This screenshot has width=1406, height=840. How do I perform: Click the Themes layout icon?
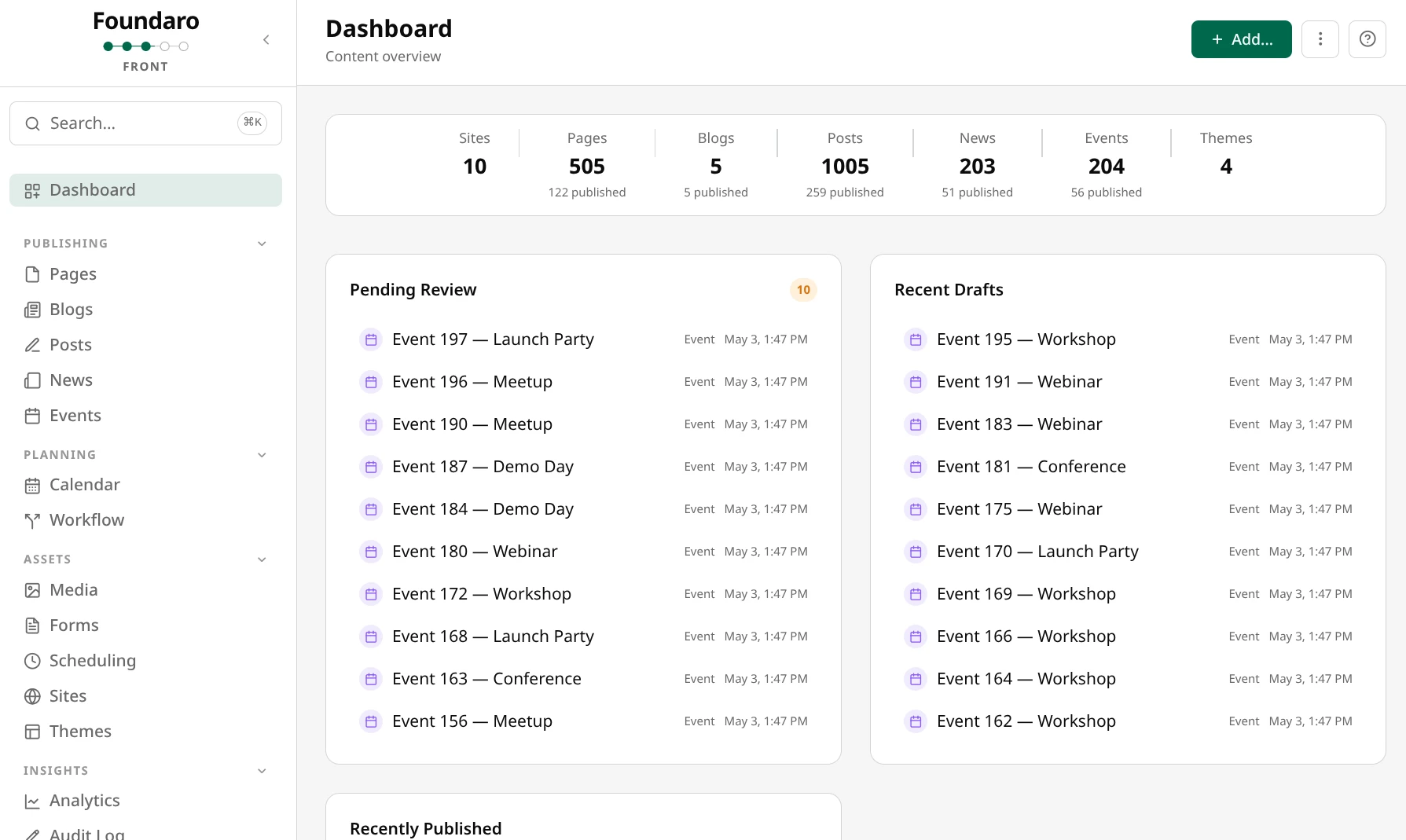(32, 732)
